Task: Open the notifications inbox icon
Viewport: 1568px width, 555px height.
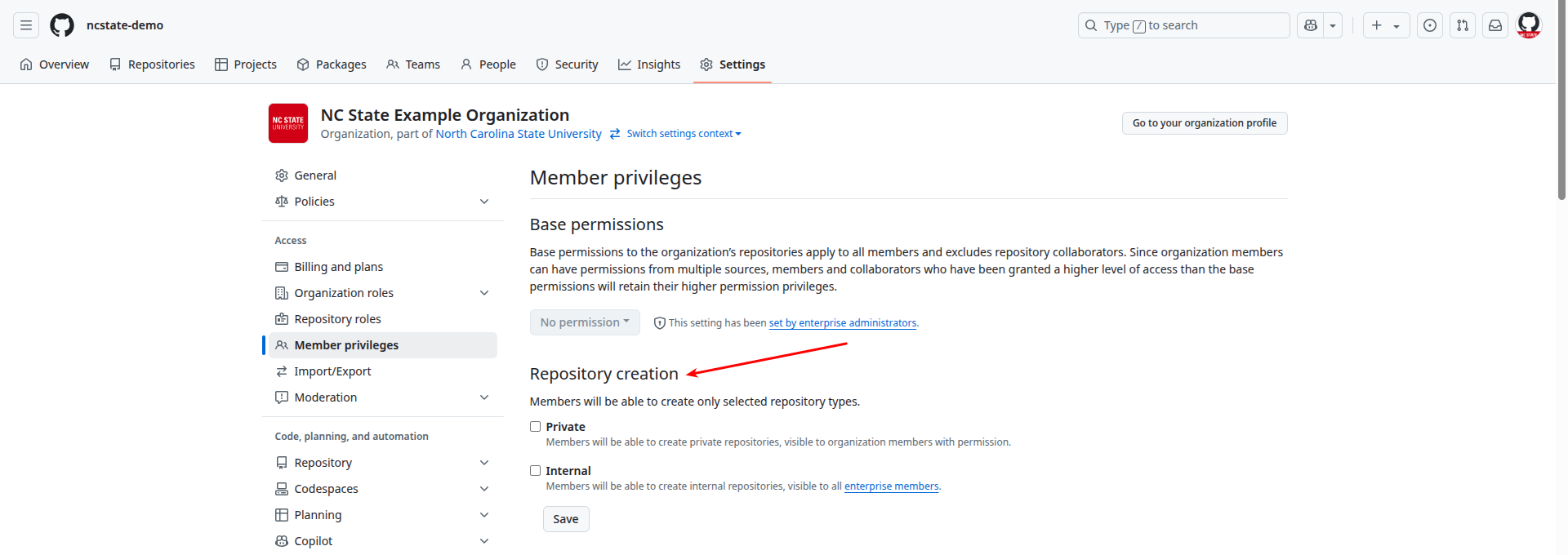Action: click(x=1495, y=25)
